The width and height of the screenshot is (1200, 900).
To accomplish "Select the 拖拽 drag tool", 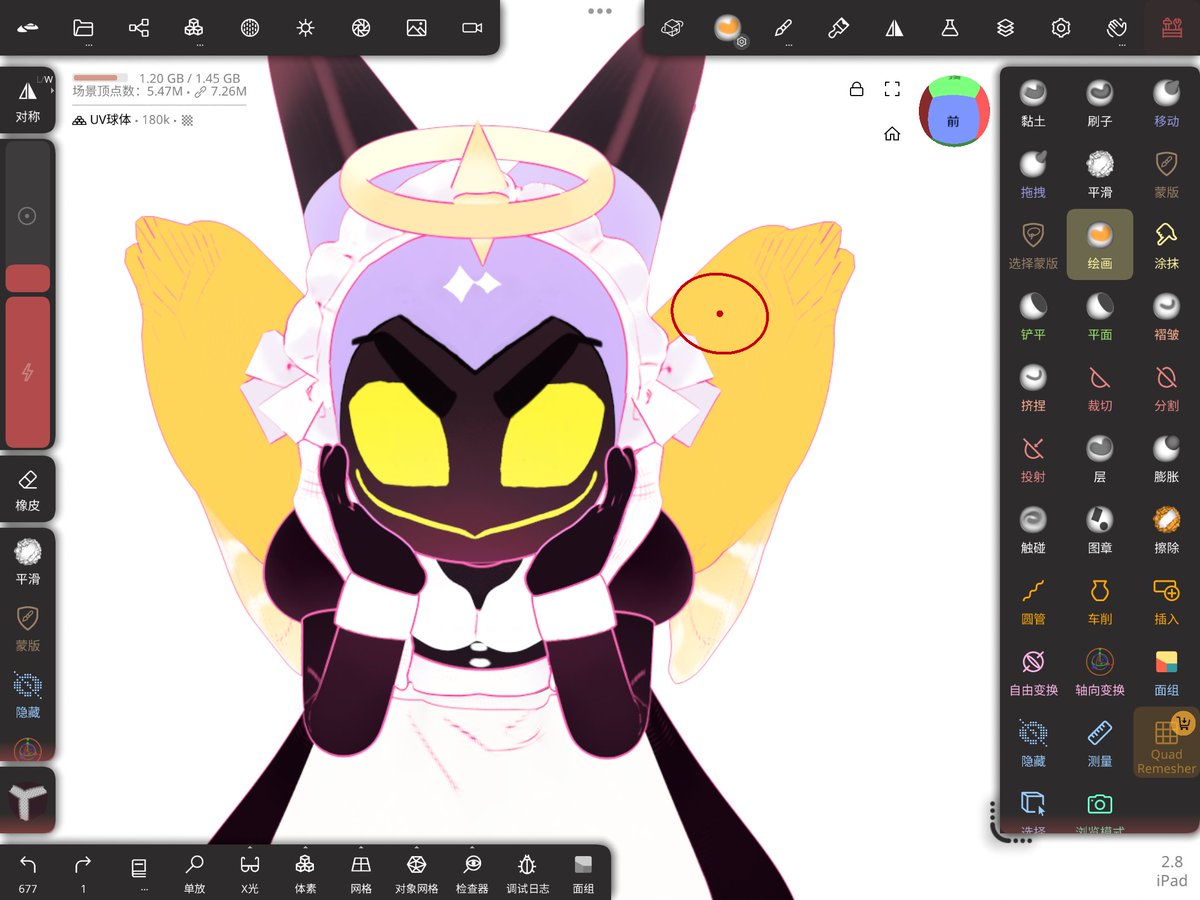I will pos(1033,174).
